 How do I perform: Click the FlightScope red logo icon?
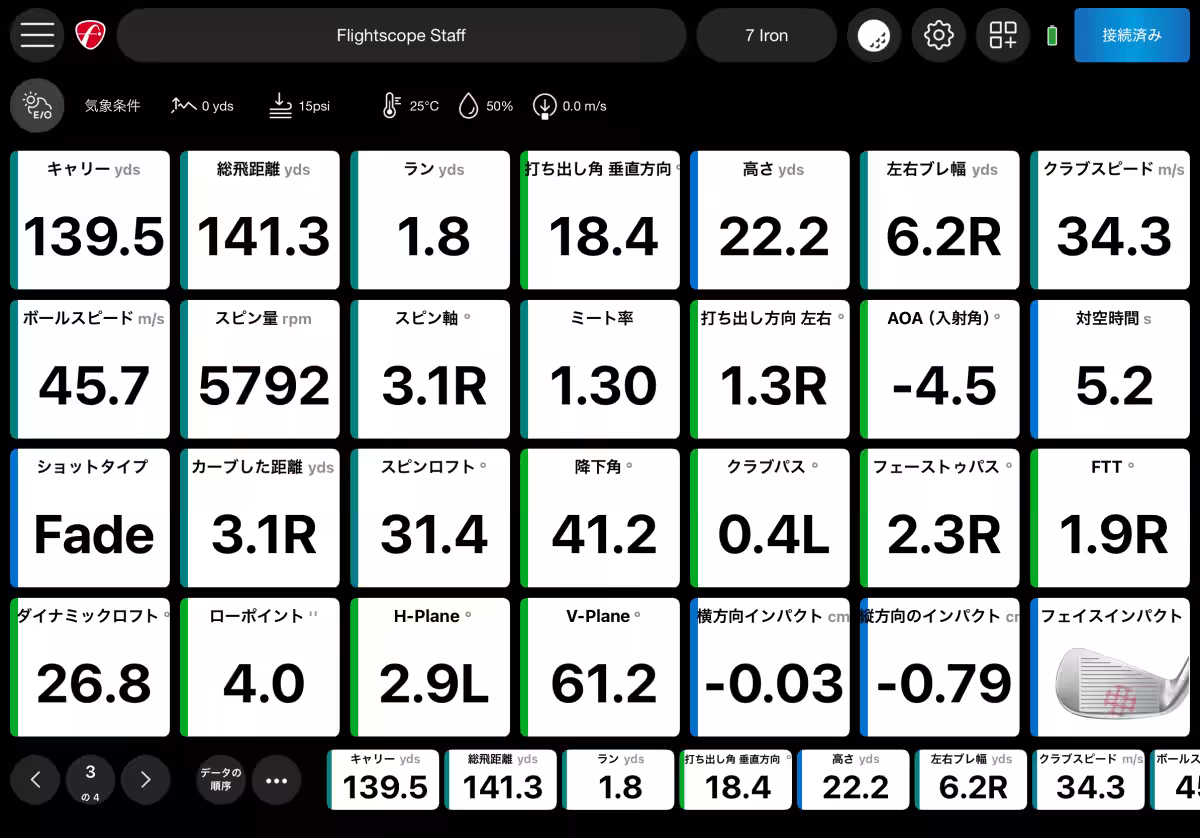(91, 35)
